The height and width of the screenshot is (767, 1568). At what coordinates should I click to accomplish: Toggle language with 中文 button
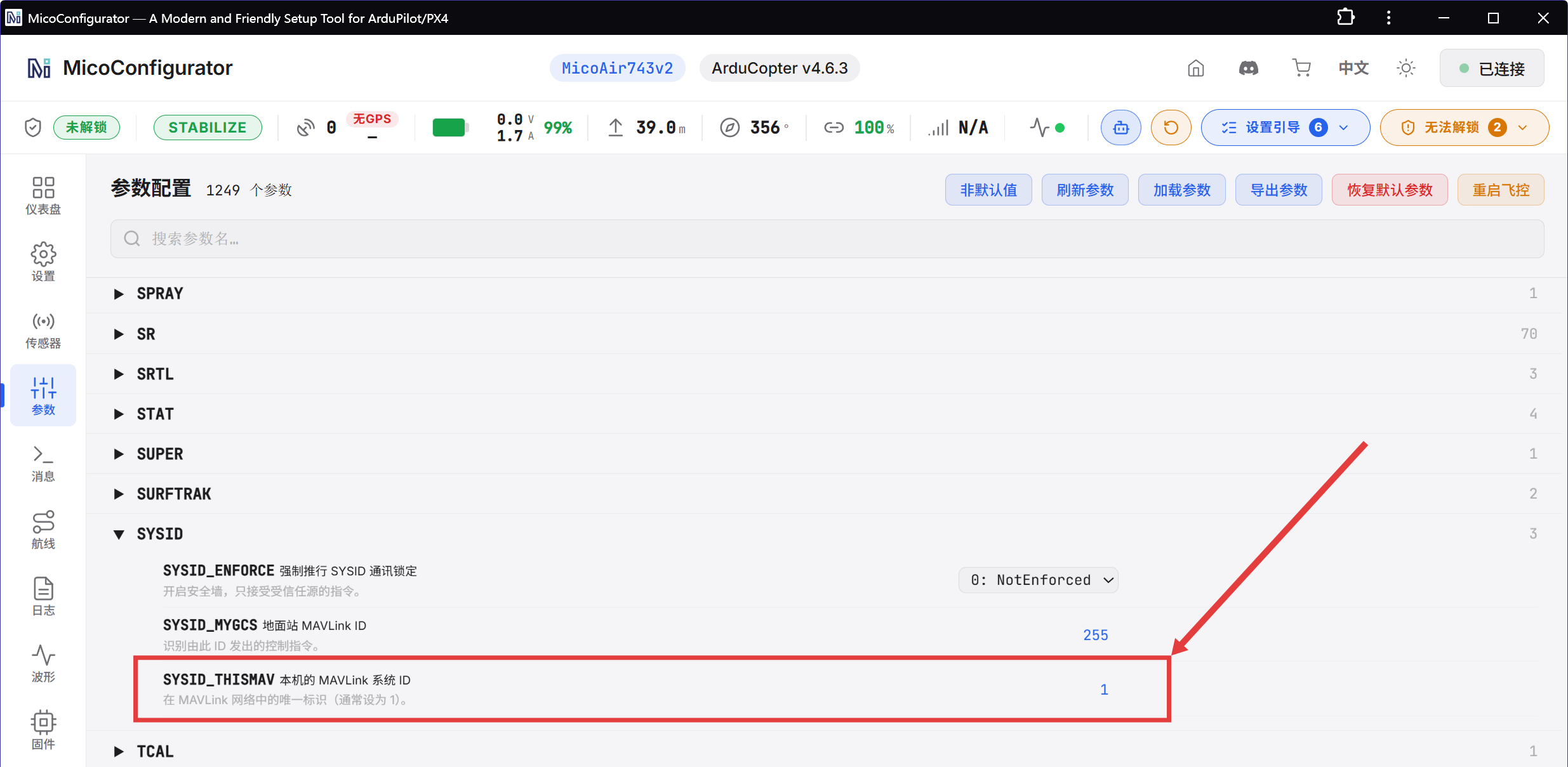click(1353, 68)
